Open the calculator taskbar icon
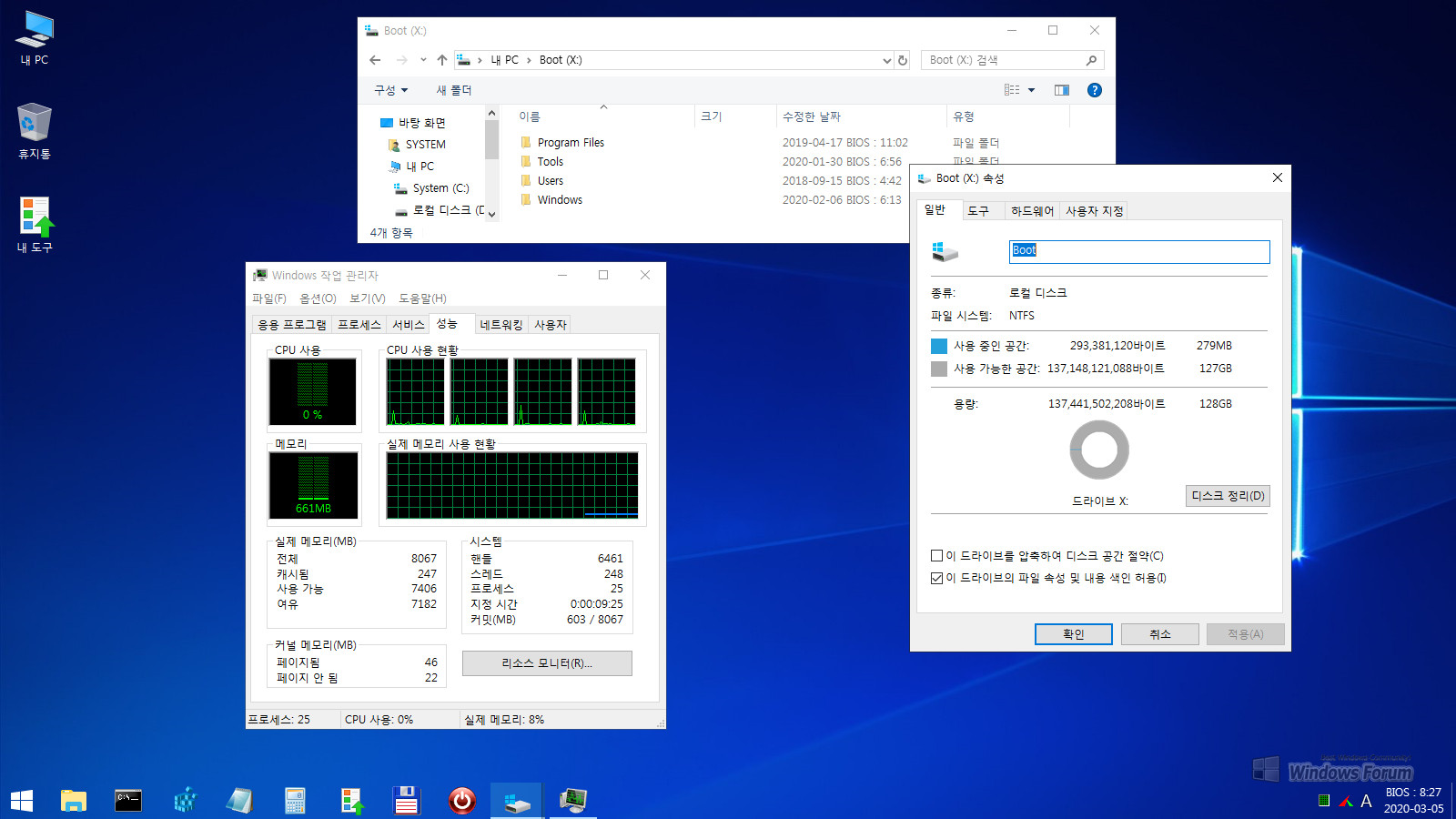This screenshot has height=819, width=1456. pyautogui.click(x=295, y=801)
